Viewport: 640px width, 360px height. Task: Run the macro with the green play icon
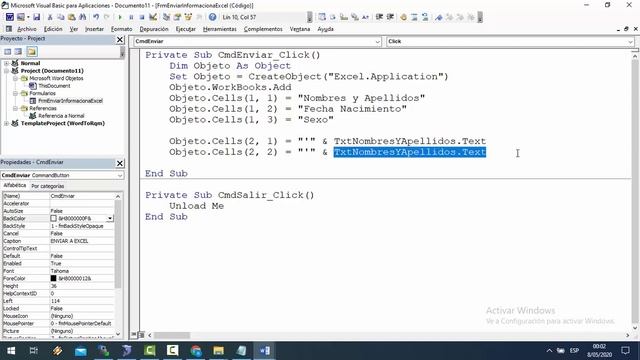click(x=120, y=17)
